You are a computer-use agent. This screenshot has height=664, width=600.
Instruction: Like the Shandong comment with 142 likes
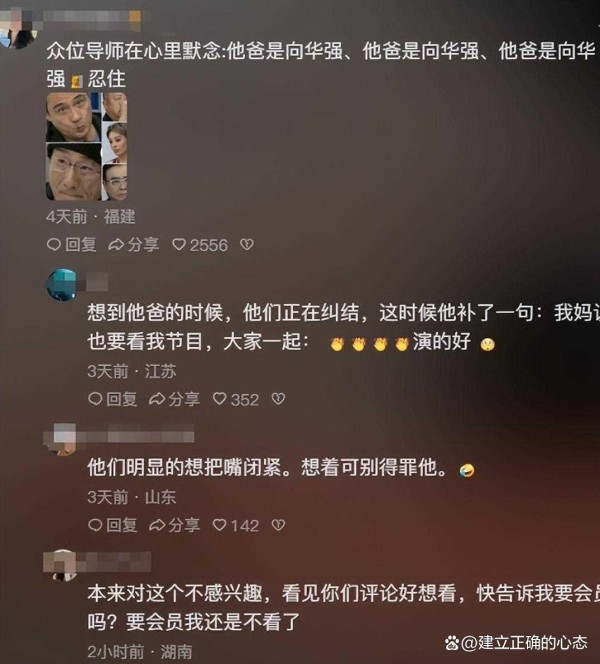(x=236, y=525)
